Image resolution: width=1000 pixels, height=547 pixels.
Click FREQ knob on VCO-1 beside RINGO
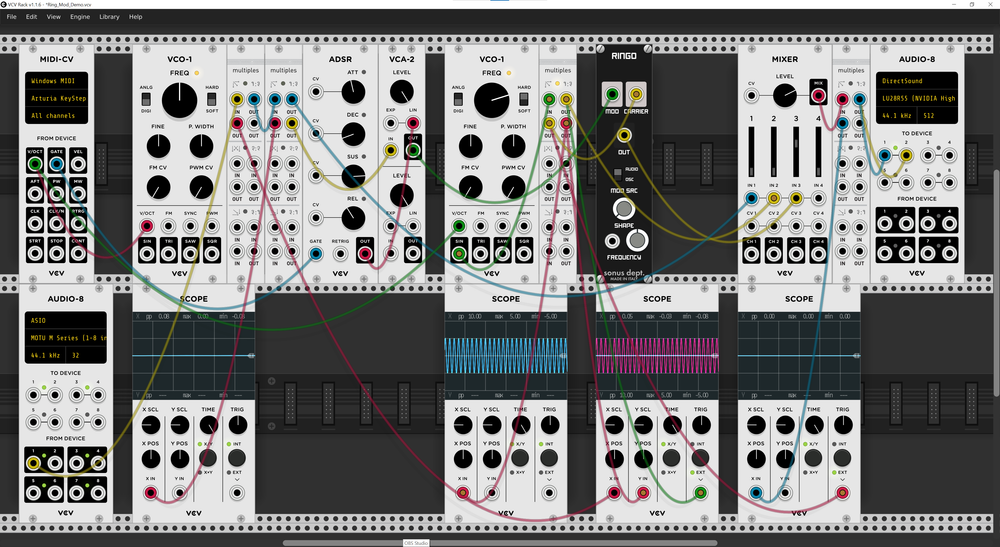pyautogui.click(x=492, y=100)
